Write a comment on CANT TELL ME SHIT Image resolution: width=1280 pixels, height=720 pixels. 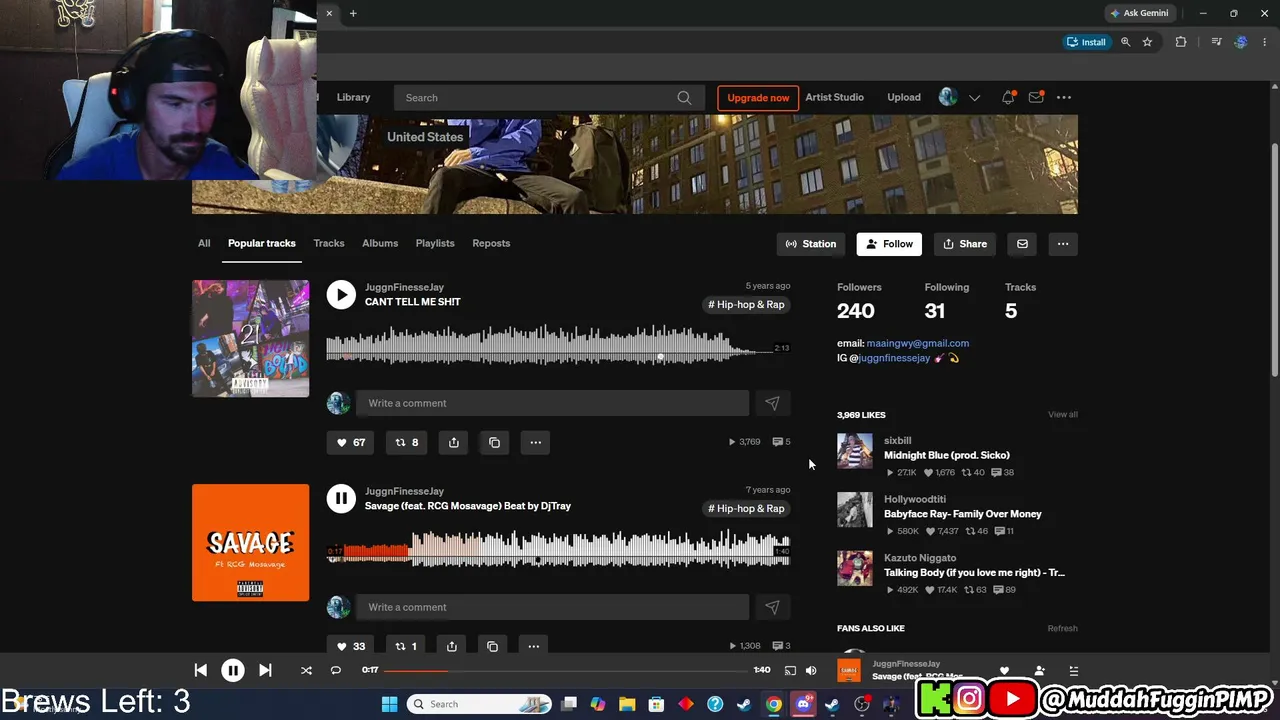[552, 403]
